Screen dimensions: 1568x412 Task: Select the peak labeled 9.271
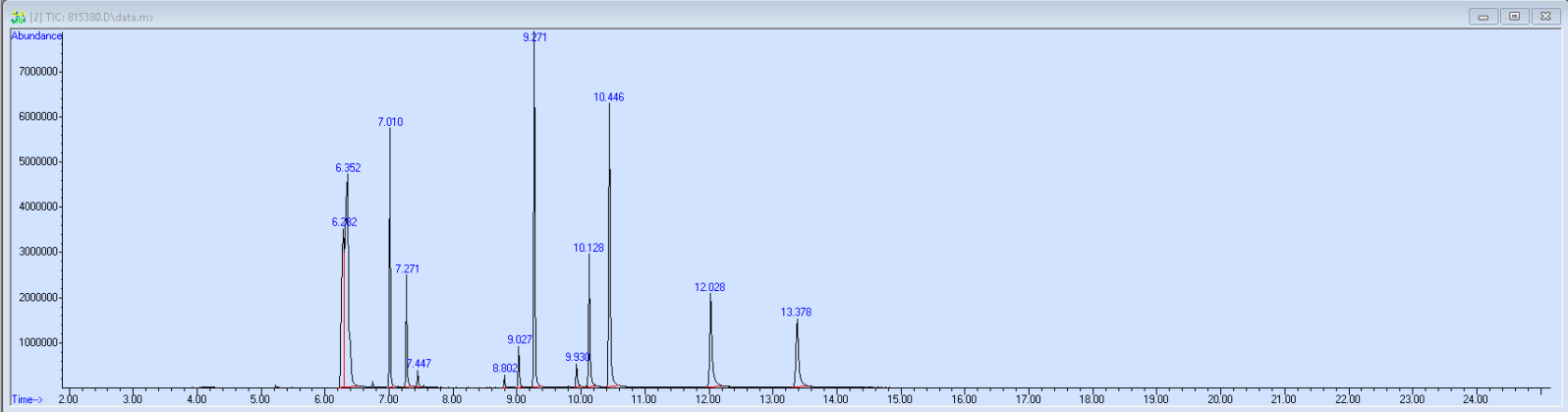click(x=534, y=37)
